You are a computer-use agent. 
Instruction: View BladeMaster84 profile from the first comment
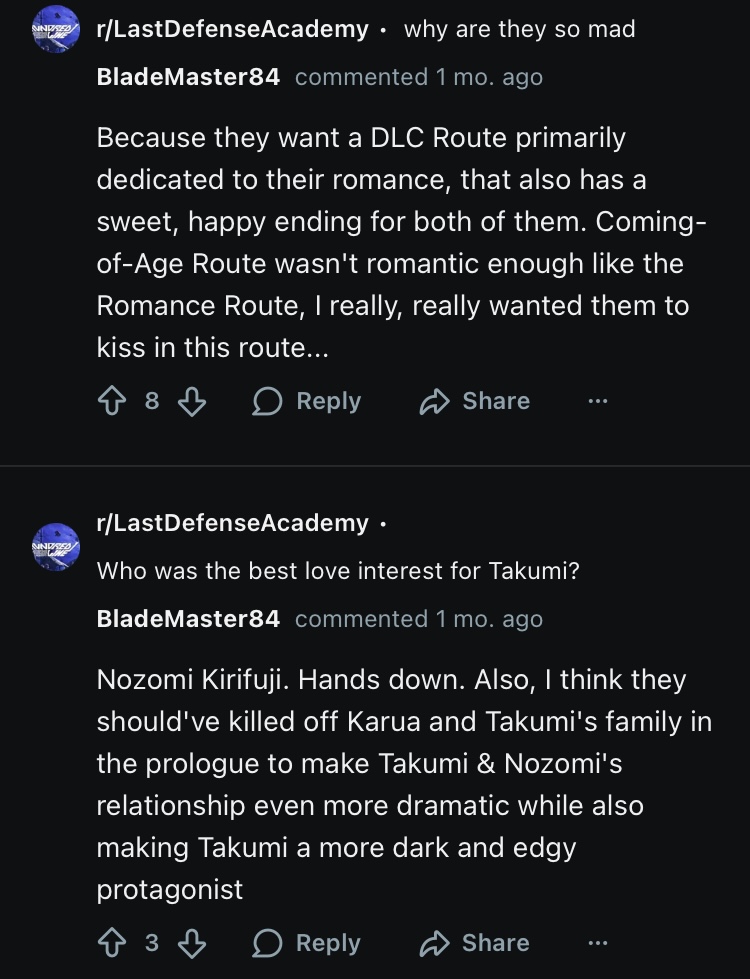[188, 78]
